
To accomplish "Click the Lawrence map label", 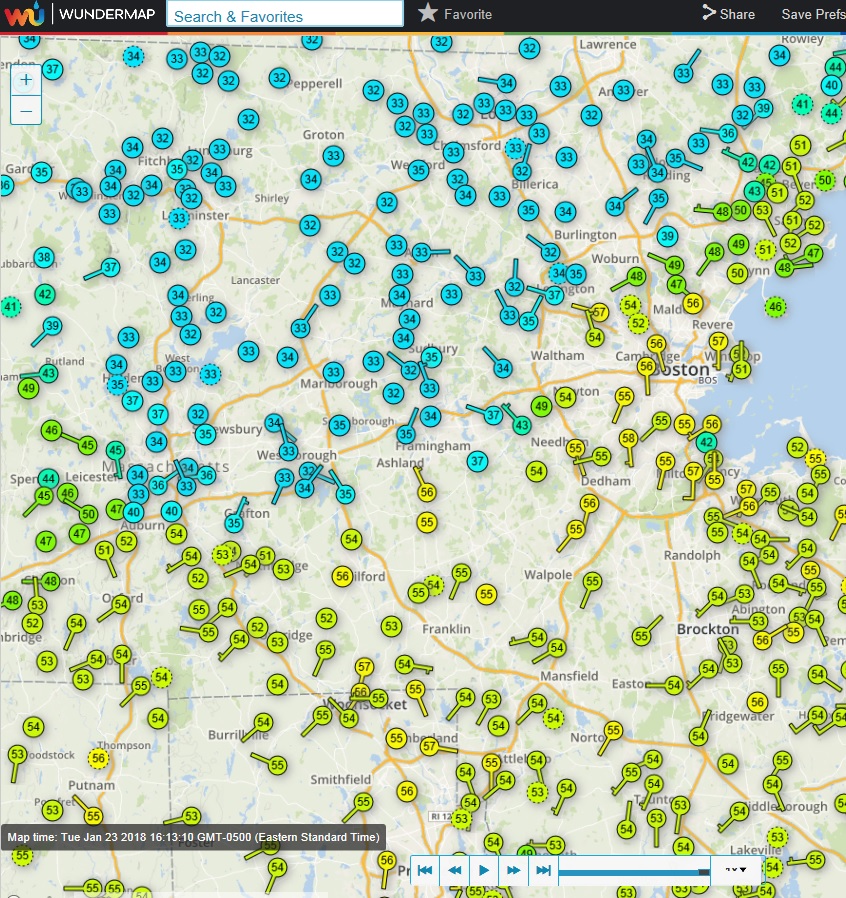I will (608, 45).
